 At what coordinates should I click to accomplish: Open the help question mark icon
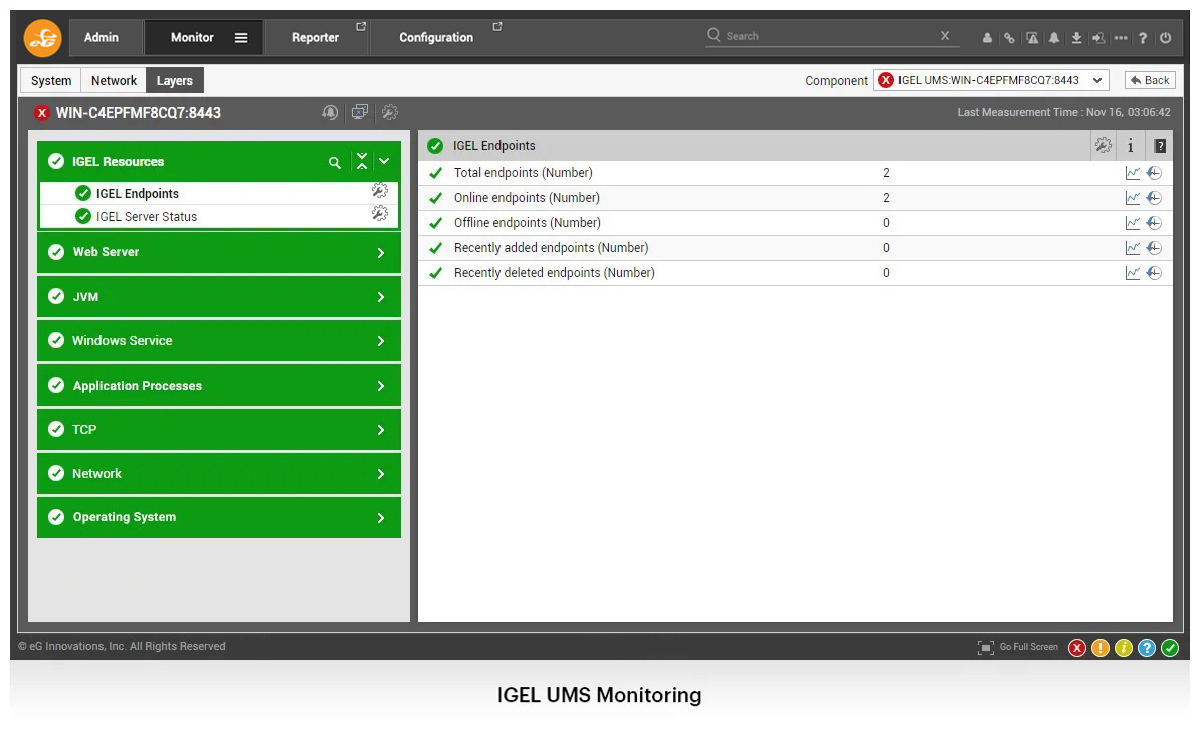point(1143,38)
